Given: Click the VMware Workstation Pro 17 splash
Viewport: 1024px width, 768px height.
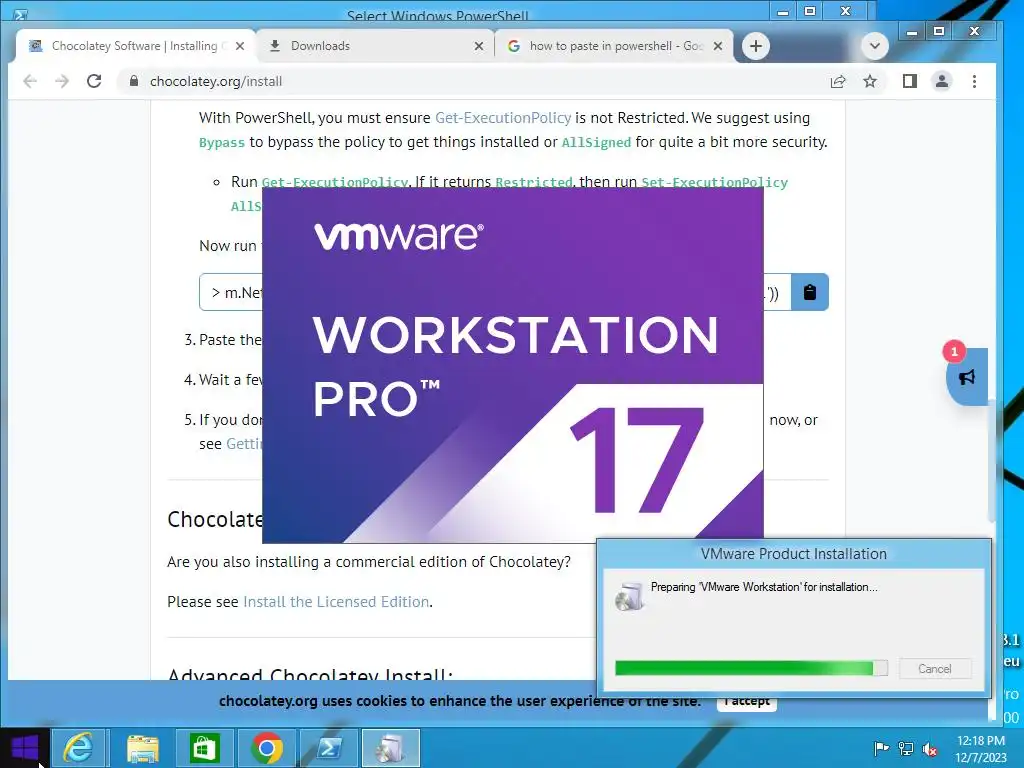Looking at the screenshot, I should pyautogui.click(x=513, y=365).
